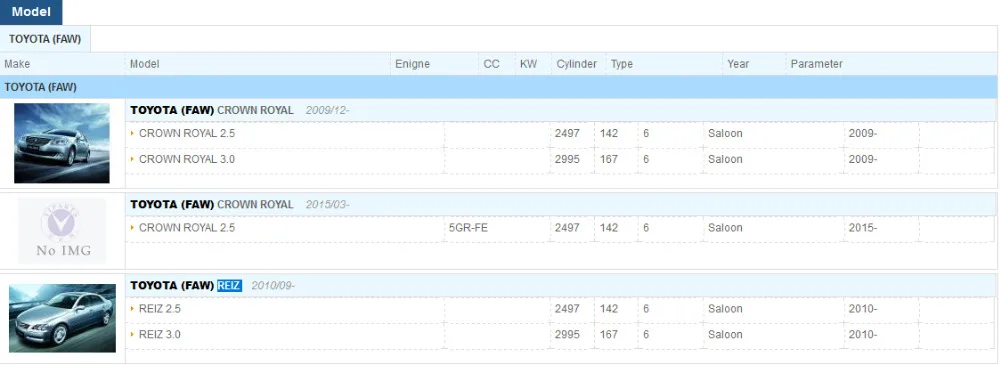Click the CC column header
1000x365 pixels.
point(492,64)
